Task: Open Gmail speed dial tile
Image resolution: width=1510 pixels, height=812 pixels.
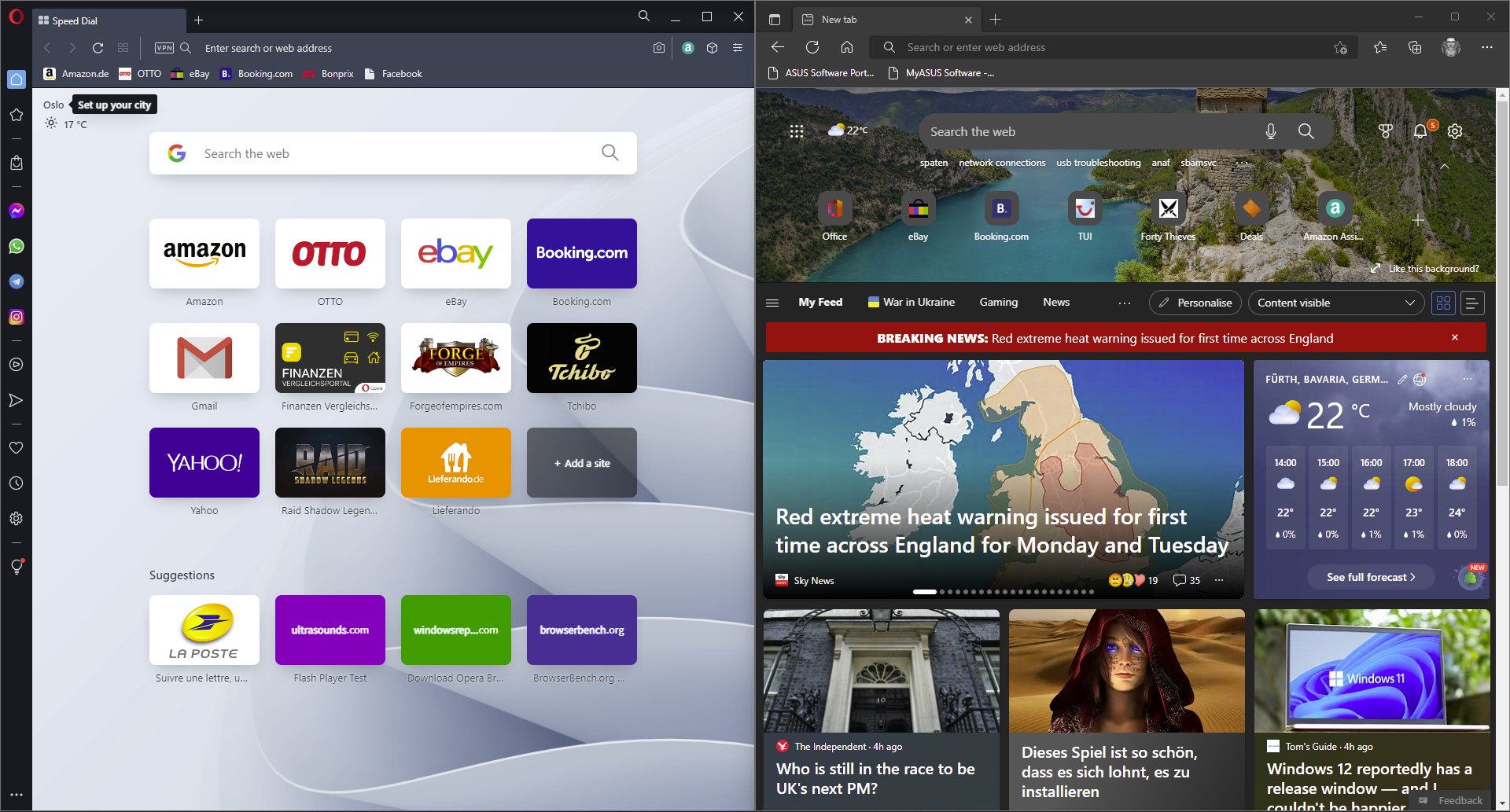Action: point(204,358)
